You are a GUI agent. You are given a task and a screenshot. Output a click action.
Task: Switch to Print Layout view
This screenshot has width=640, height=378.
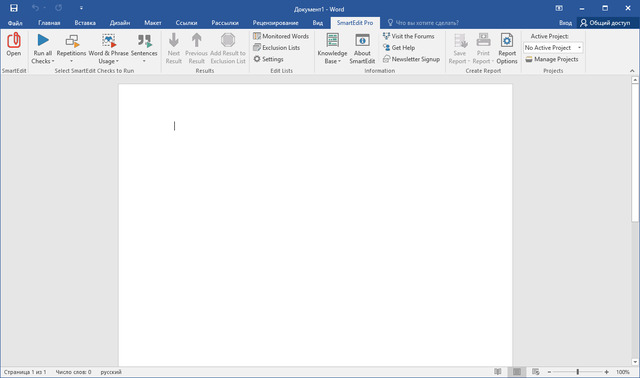click(x=517, y=372)
